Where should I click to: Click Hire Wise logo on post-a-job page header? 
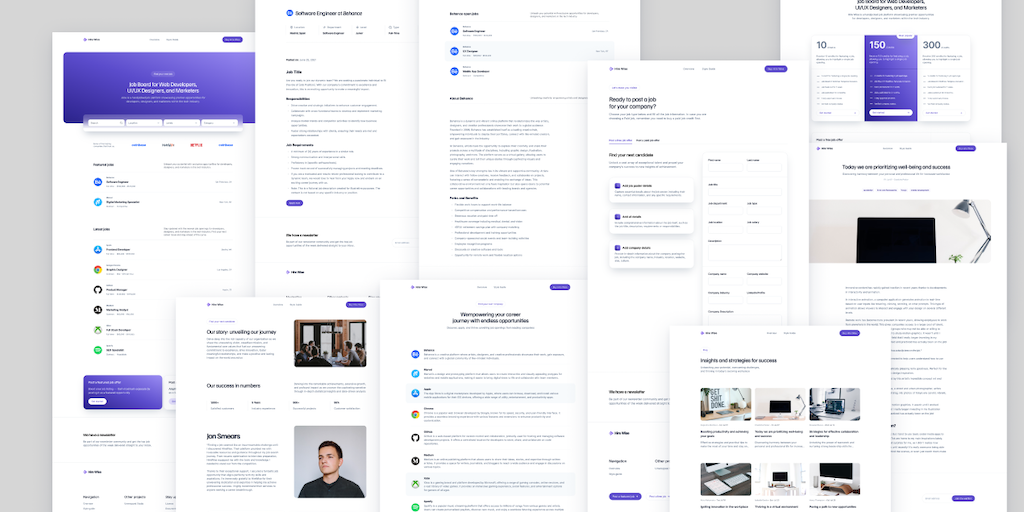click(x=616, y=69)
